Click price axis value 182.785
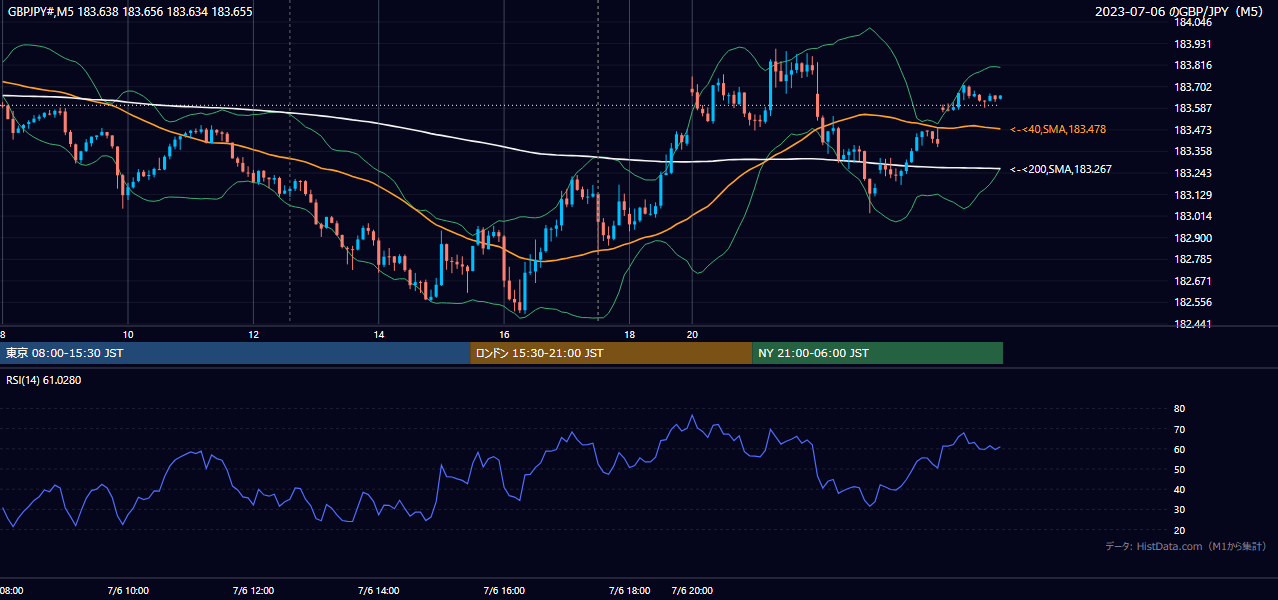The image size is (1278, 600). 1192,259
